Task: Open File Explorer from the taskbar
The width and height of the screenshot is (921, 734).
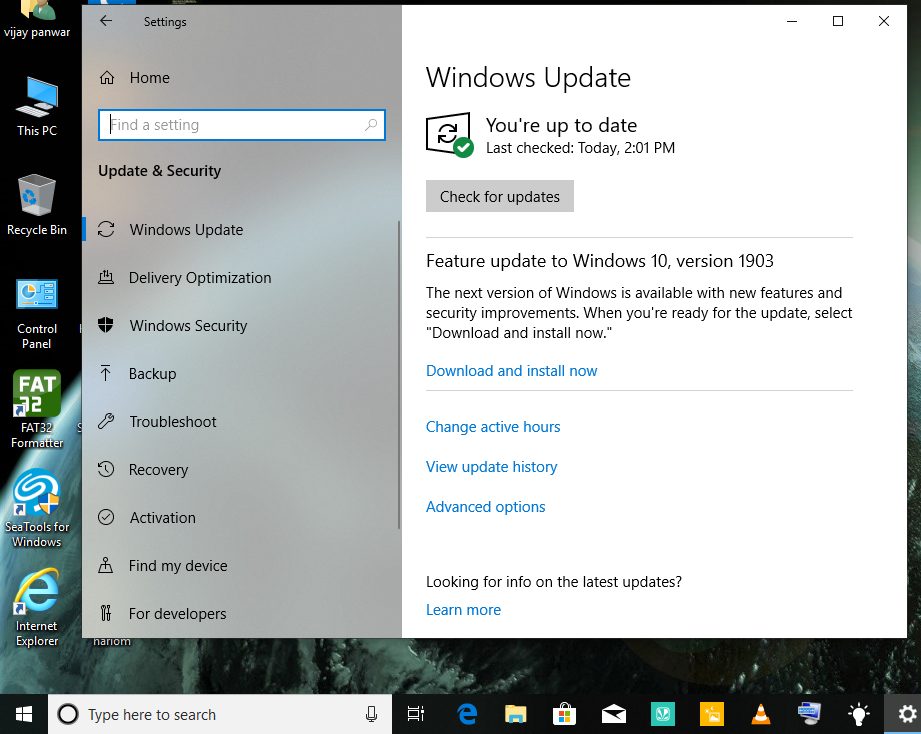Action: [x=516, y=714]
